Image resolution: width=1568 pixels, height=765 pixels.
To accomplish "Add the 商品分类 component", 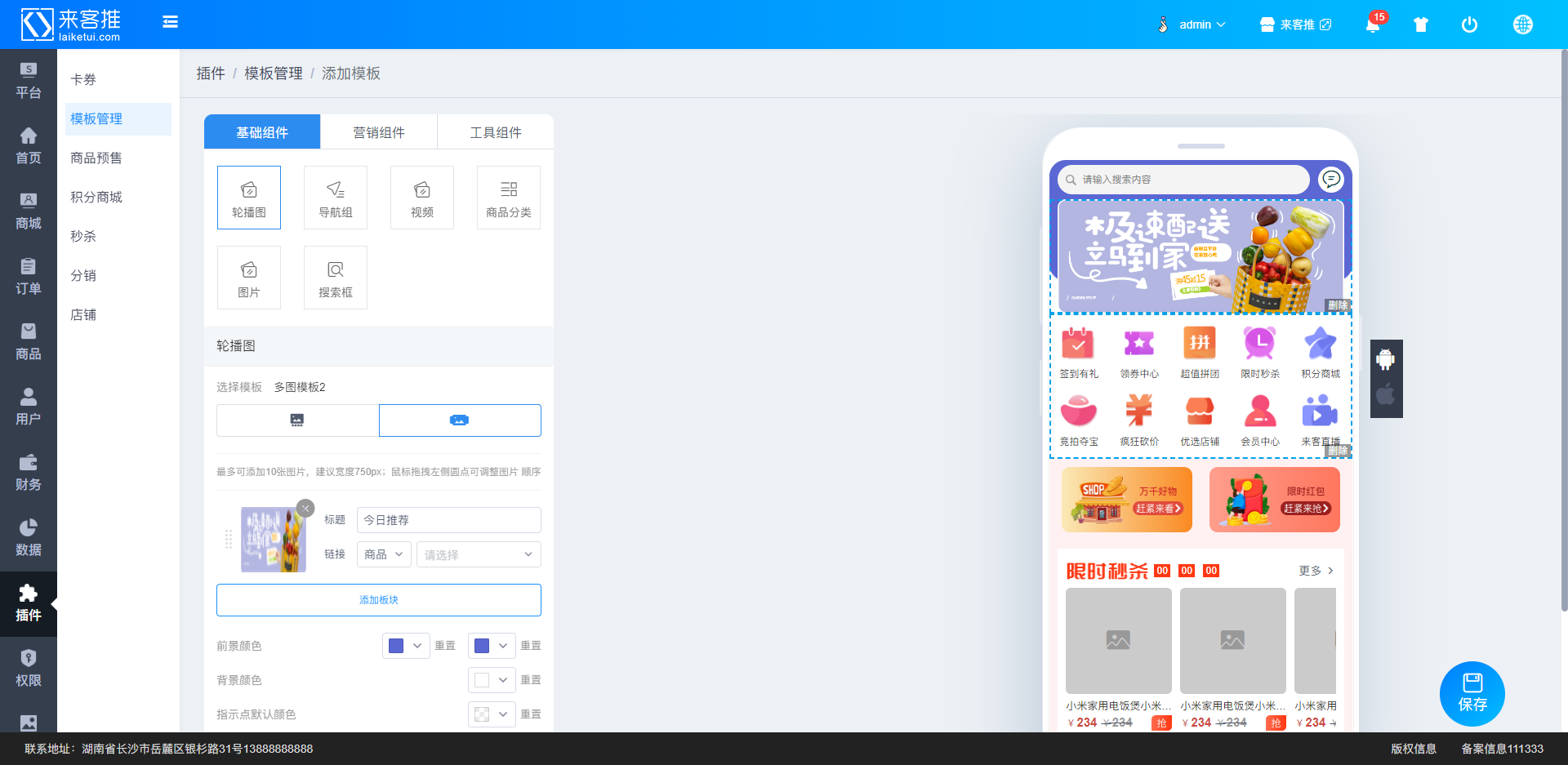I will [509, 198].
